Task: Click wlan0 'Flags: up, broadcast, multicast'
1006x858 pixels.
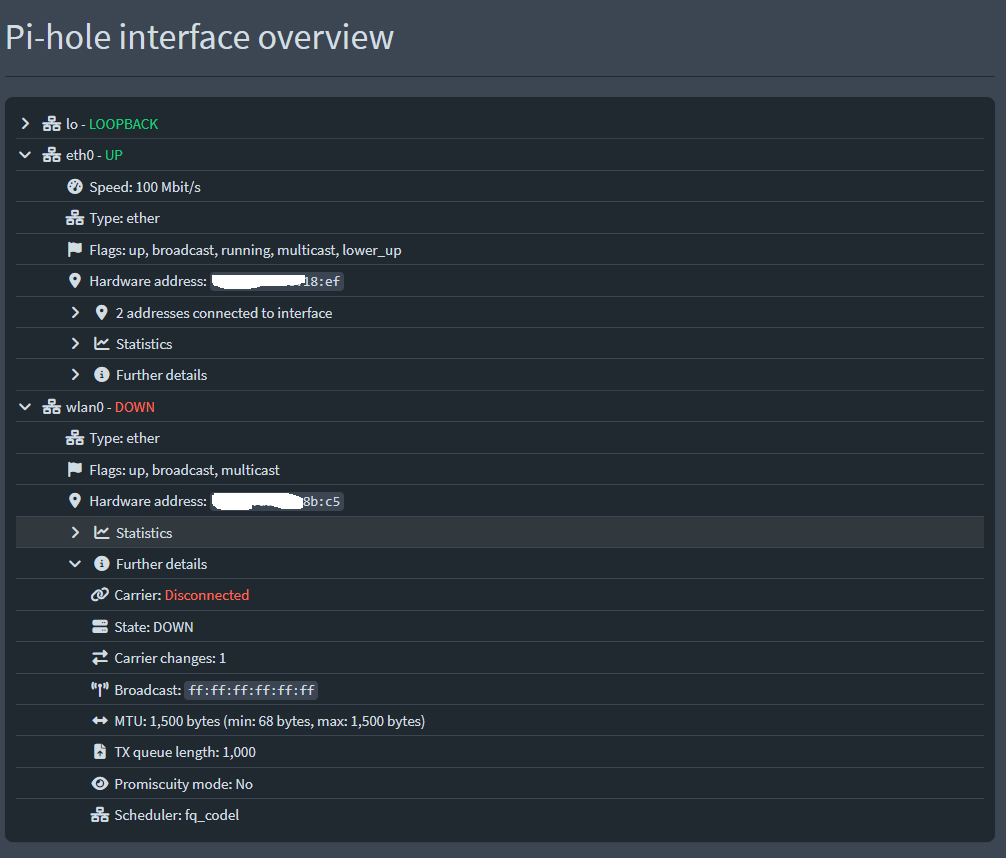Action: (184, 470)
